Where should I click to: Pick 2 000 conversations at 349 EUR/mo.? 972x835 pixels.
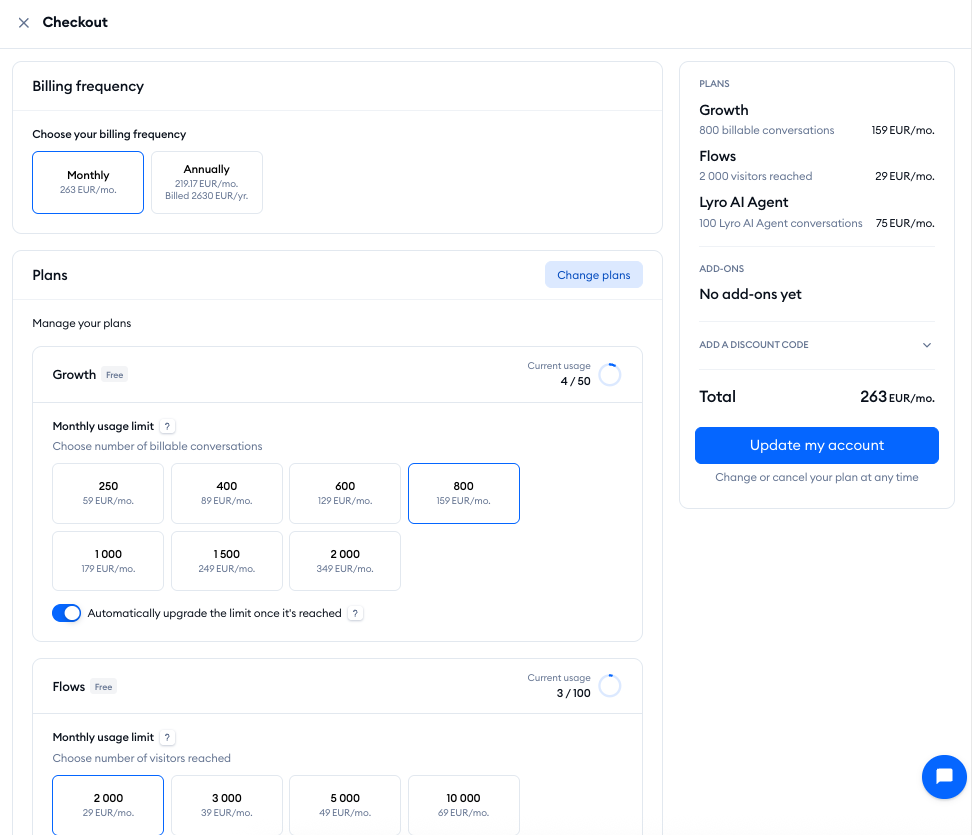[345, 561]
